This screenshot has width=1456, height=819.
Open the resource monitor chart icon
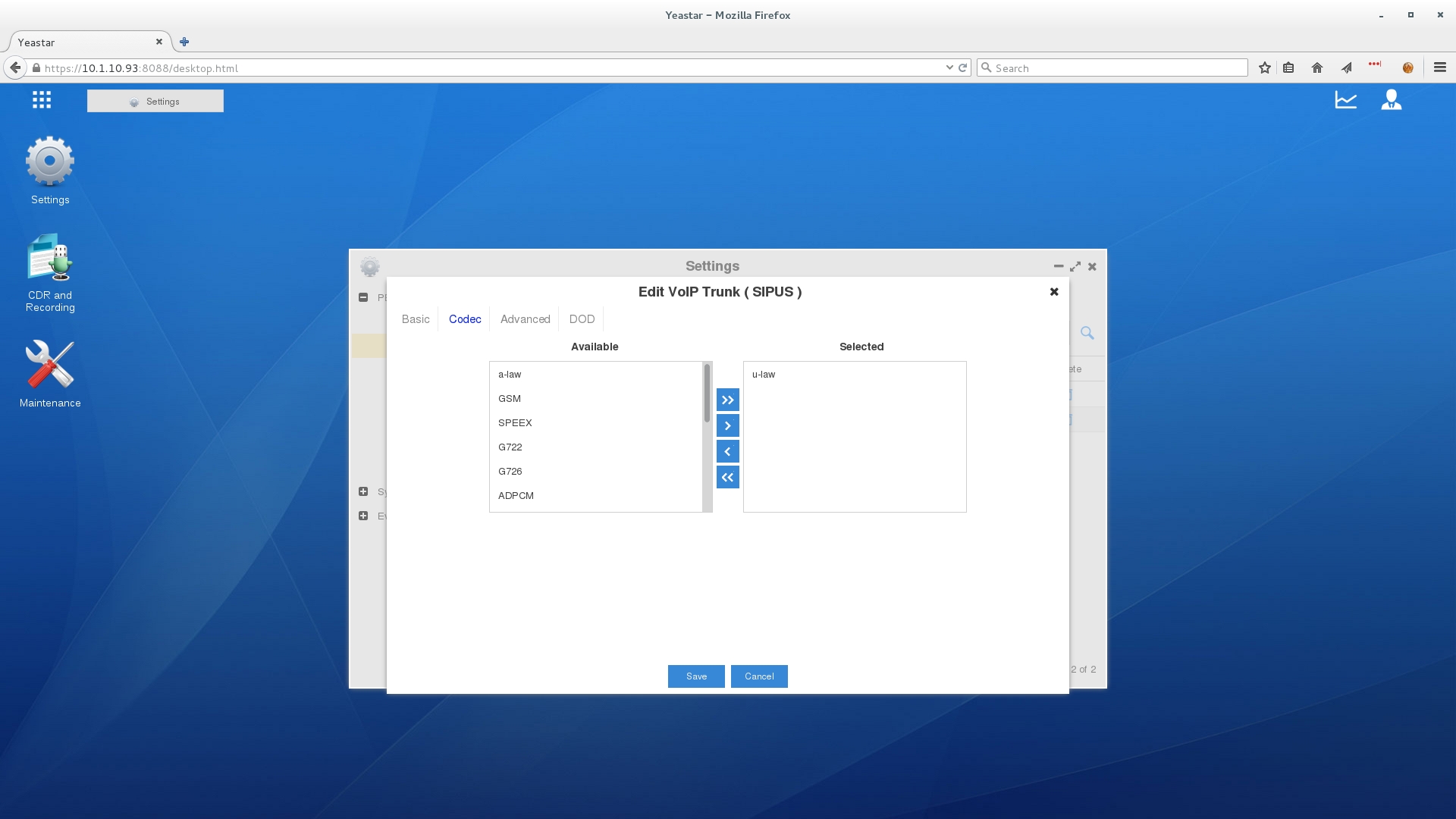[1346, 99]
